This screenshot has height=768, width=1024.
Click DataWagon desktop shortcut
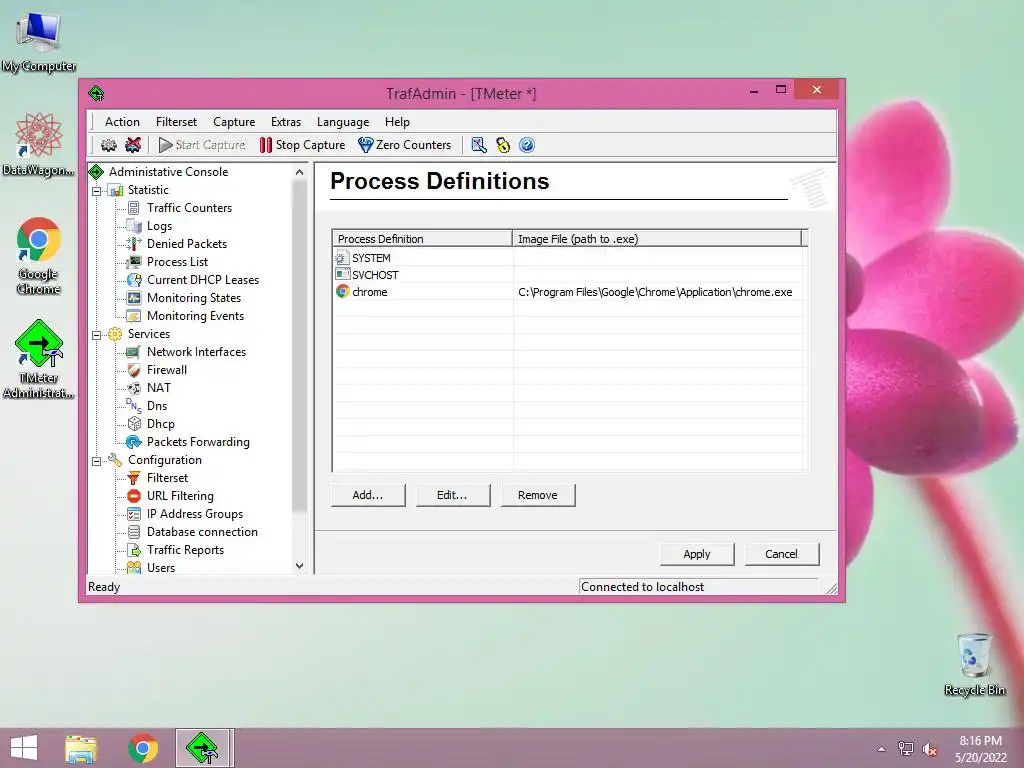39,145
